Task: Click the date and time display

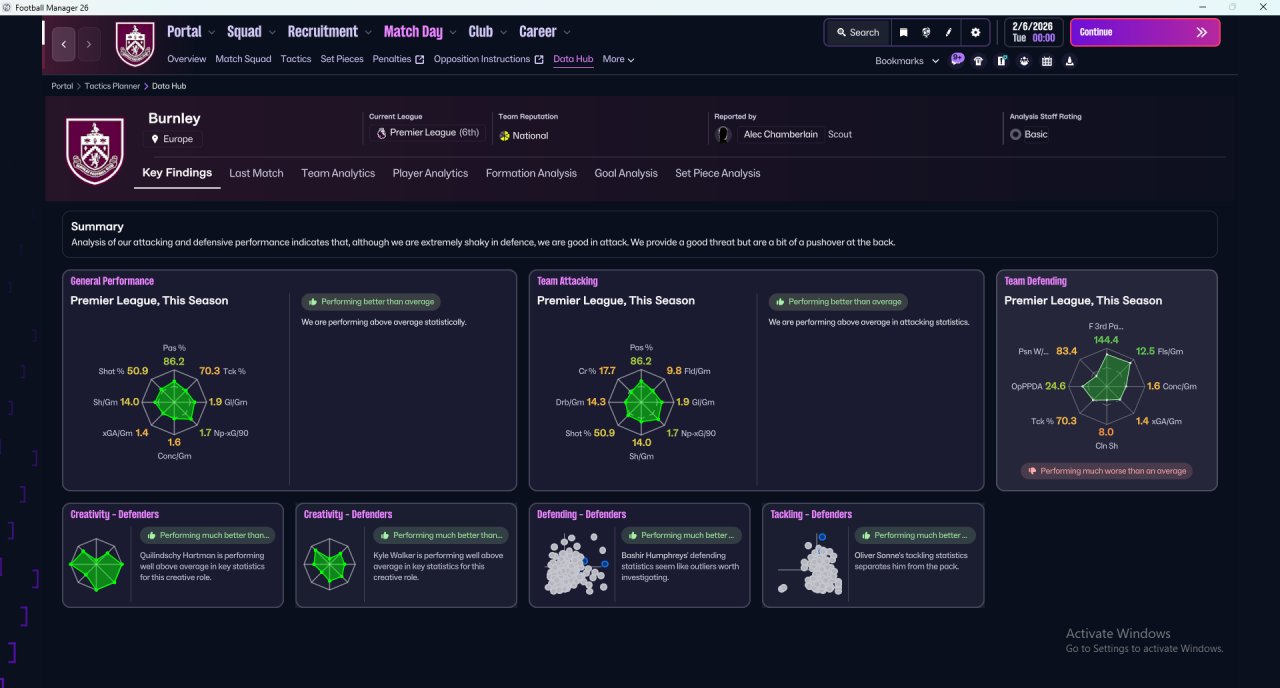Action: pyautogui.click(x=1034, y=32)
